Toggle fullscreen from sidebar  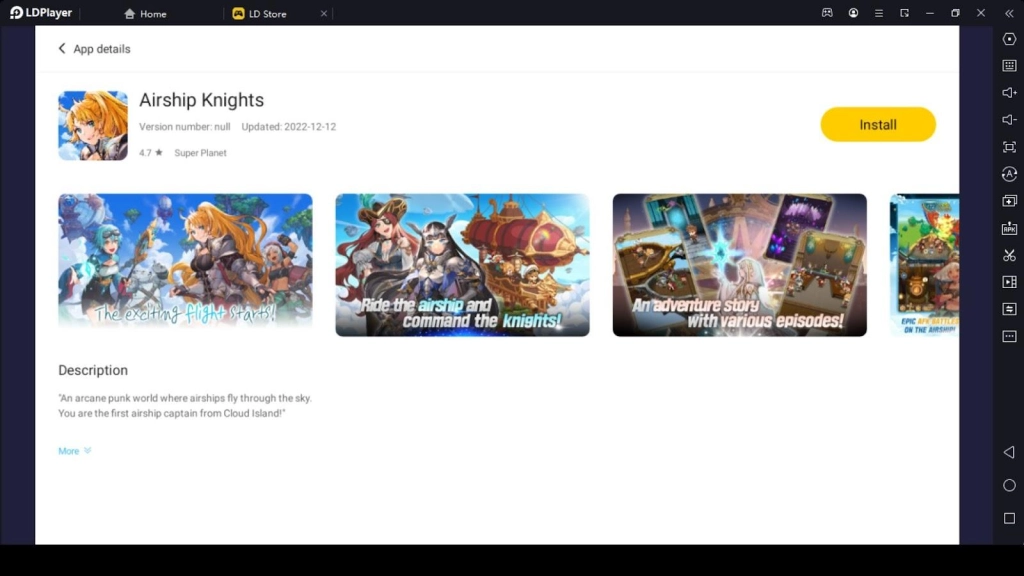pyautogui.click(x=1009, y=147)
